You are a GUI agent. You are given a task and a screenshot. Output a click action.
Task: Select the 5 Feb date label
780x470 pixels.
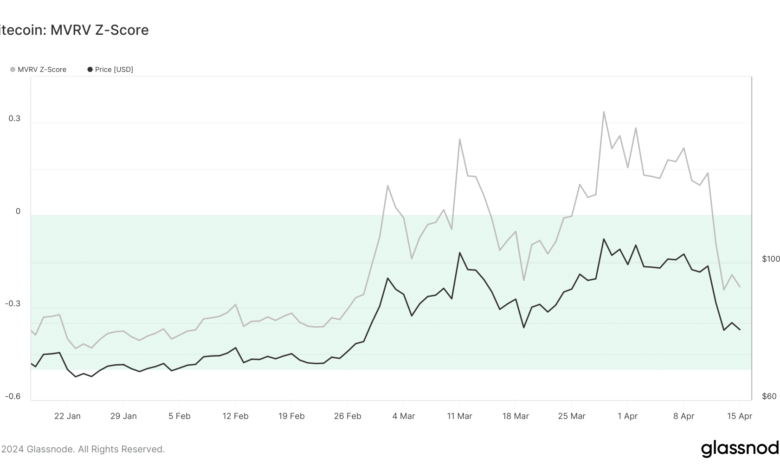[x=180, y=415]
